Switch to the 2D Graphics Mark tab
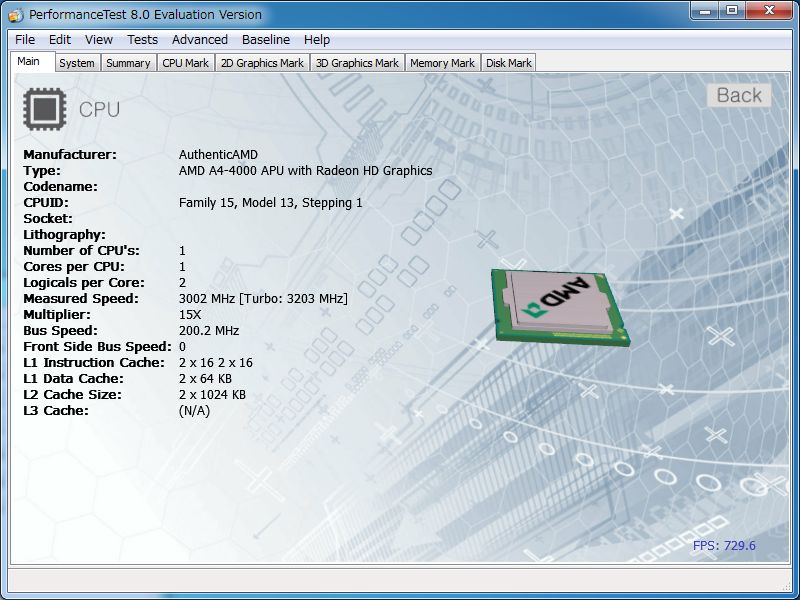The height and width of the screenshot is (600, 800). pos(262,63)
